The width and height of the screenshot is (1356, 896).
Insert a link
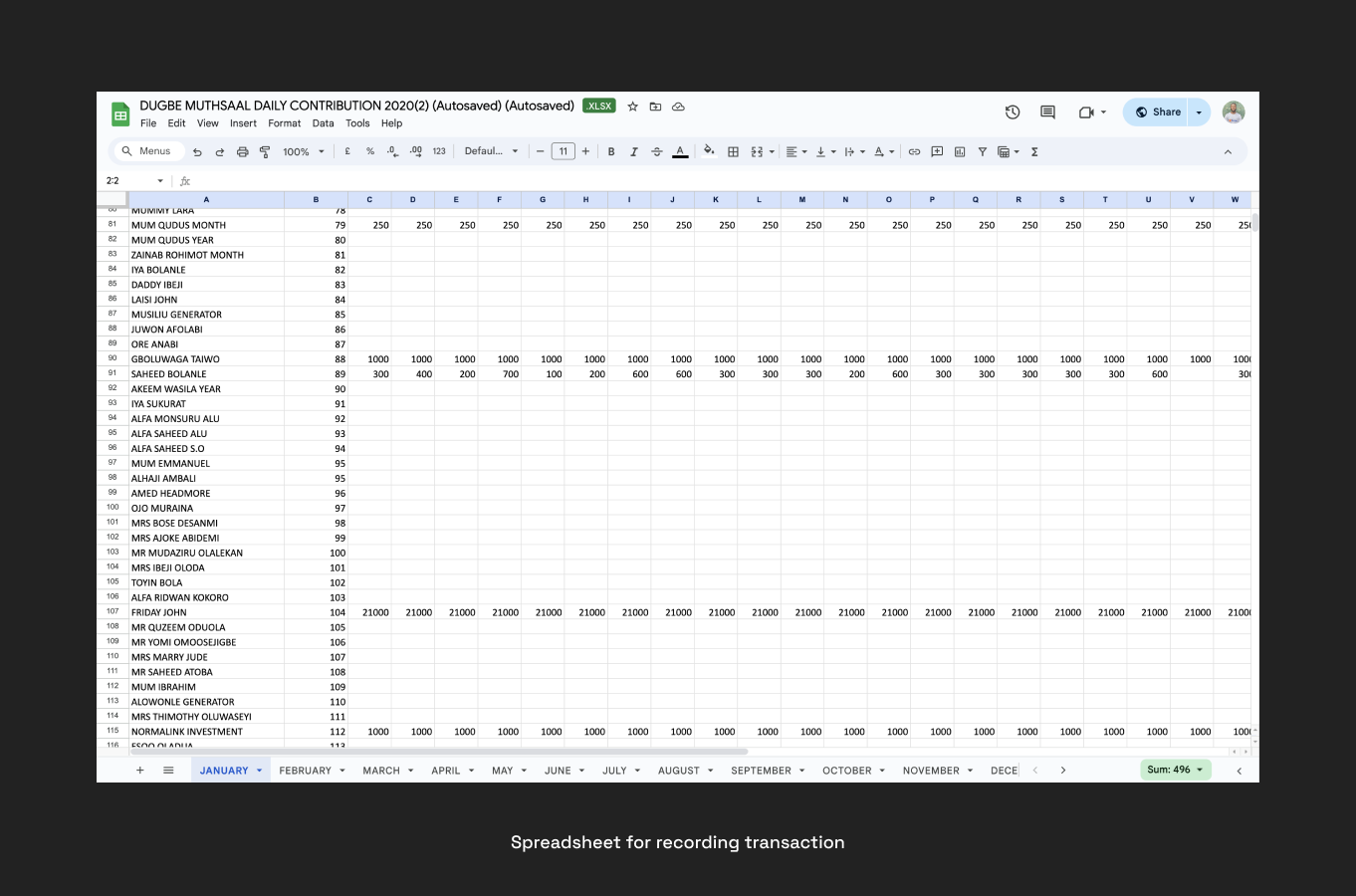coord(914,151)
